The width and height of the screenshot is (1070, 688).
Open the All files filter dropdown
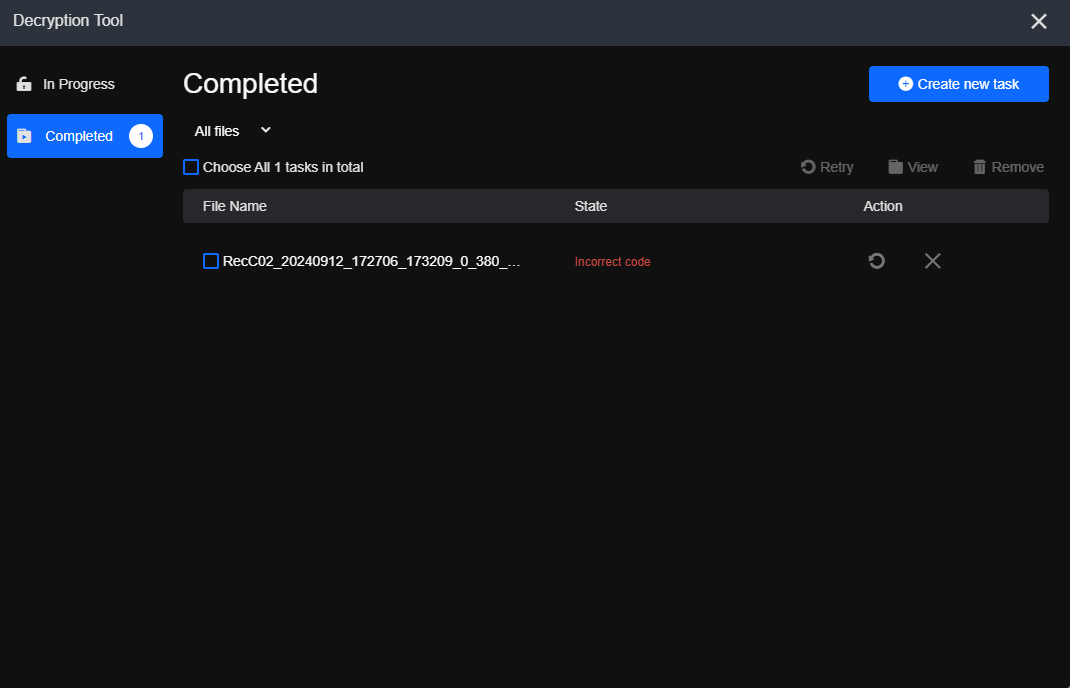233,131
